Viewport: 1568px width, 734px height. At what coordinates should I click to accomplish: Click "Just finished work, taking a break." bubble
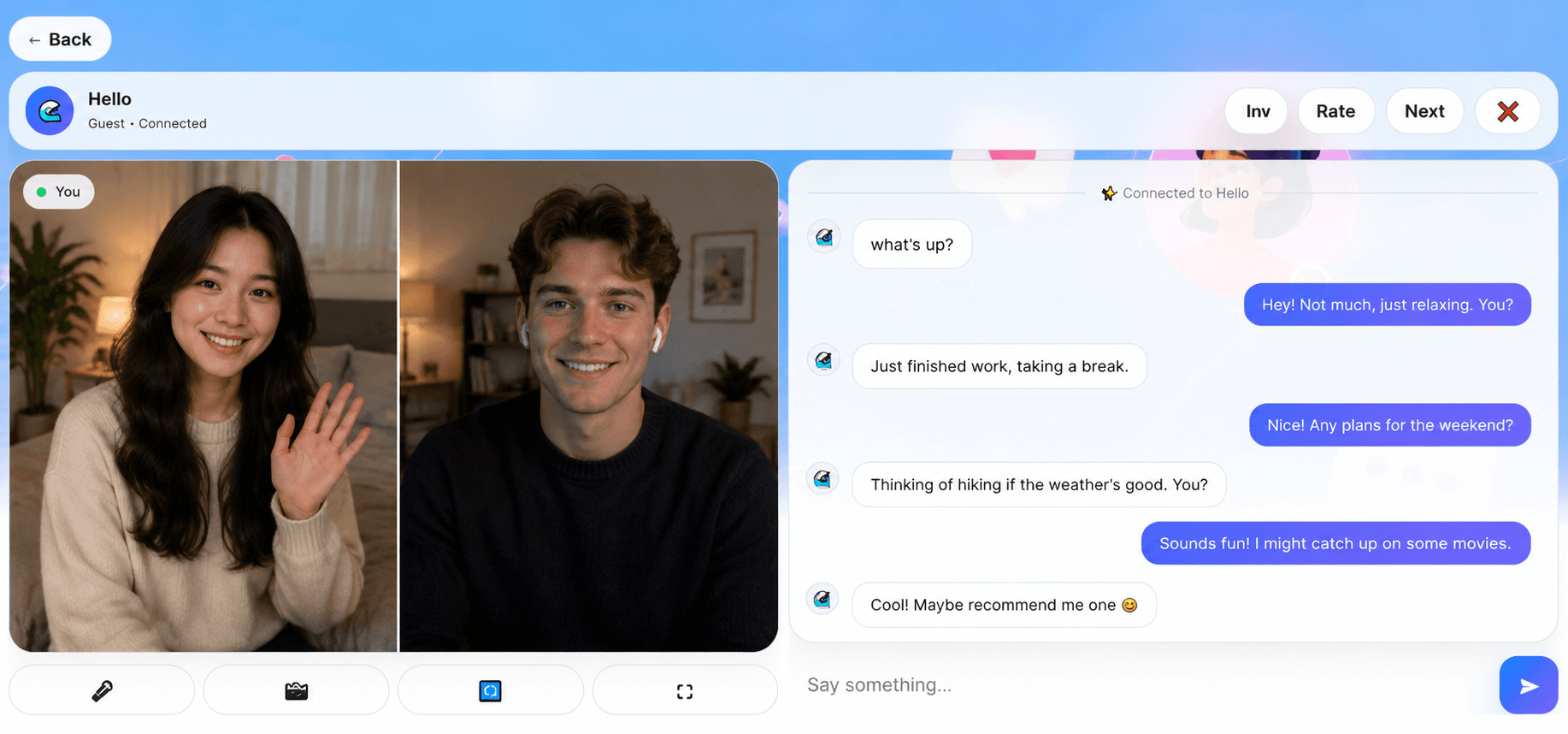[999, 366]
